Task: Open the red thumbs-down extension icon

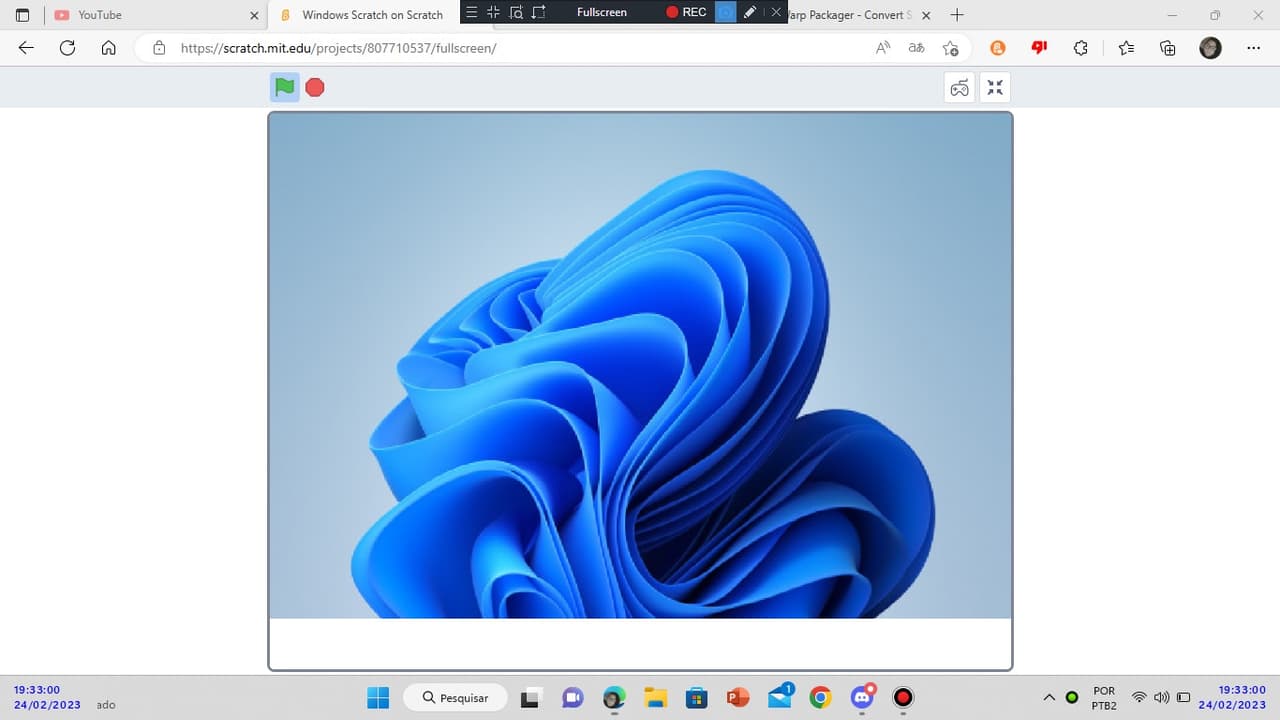Action: pyautogui.click(x=1039, y=47)
